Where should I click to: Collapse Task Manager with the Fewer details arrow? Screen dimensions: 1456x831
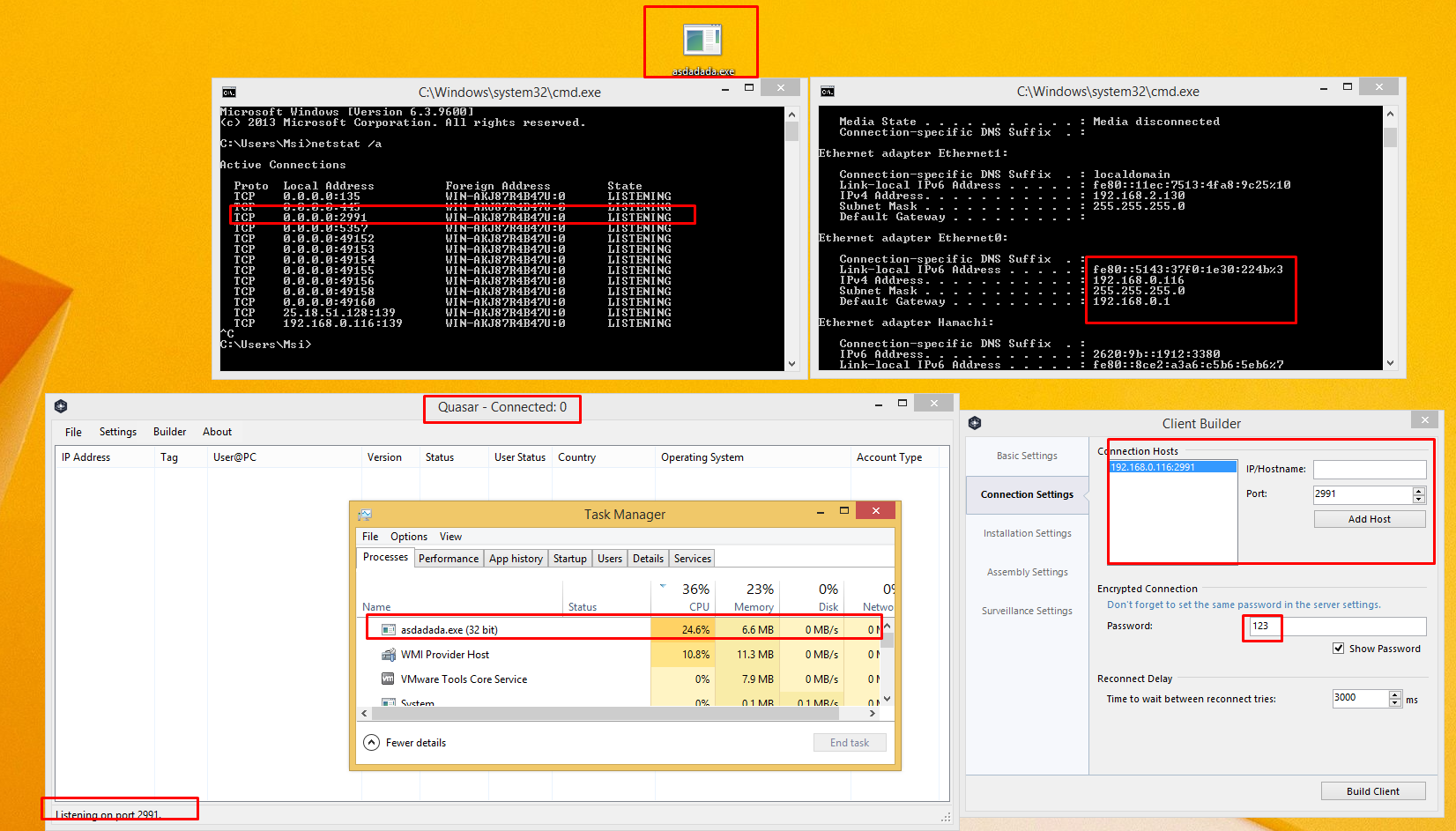372,742
